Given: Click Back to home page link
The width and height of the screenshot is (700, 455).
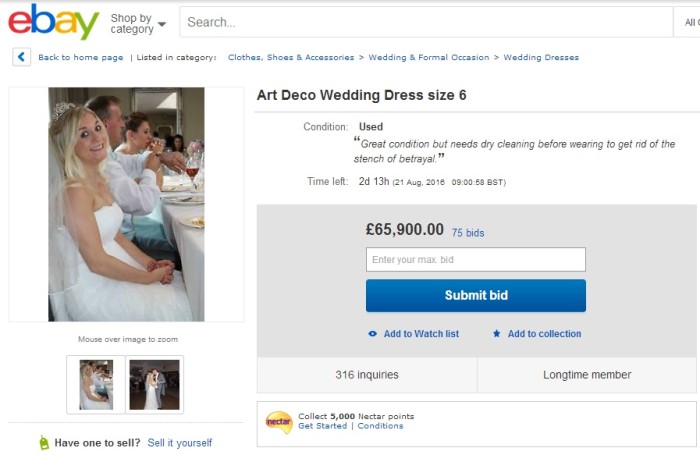Looking at the screenshot, I should tap(80, 58).
